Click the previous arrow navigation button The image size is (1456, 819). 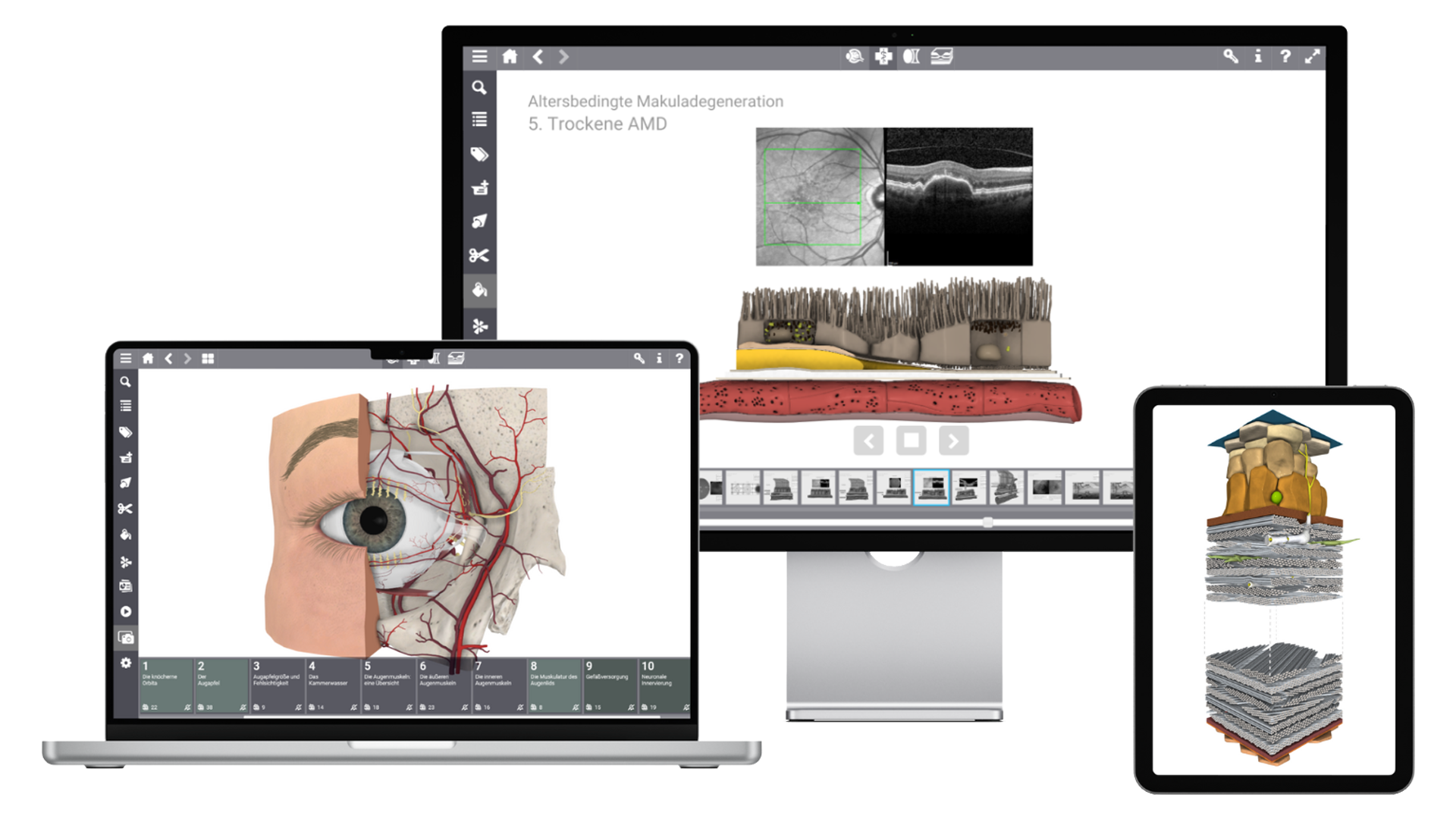point(868,441)
